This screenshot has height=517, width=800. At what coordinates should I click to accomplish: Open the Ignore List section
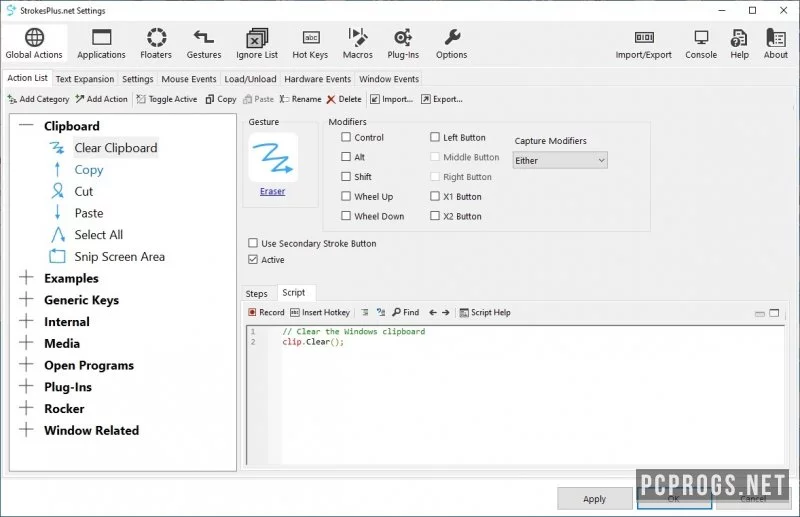click(257, 44)
